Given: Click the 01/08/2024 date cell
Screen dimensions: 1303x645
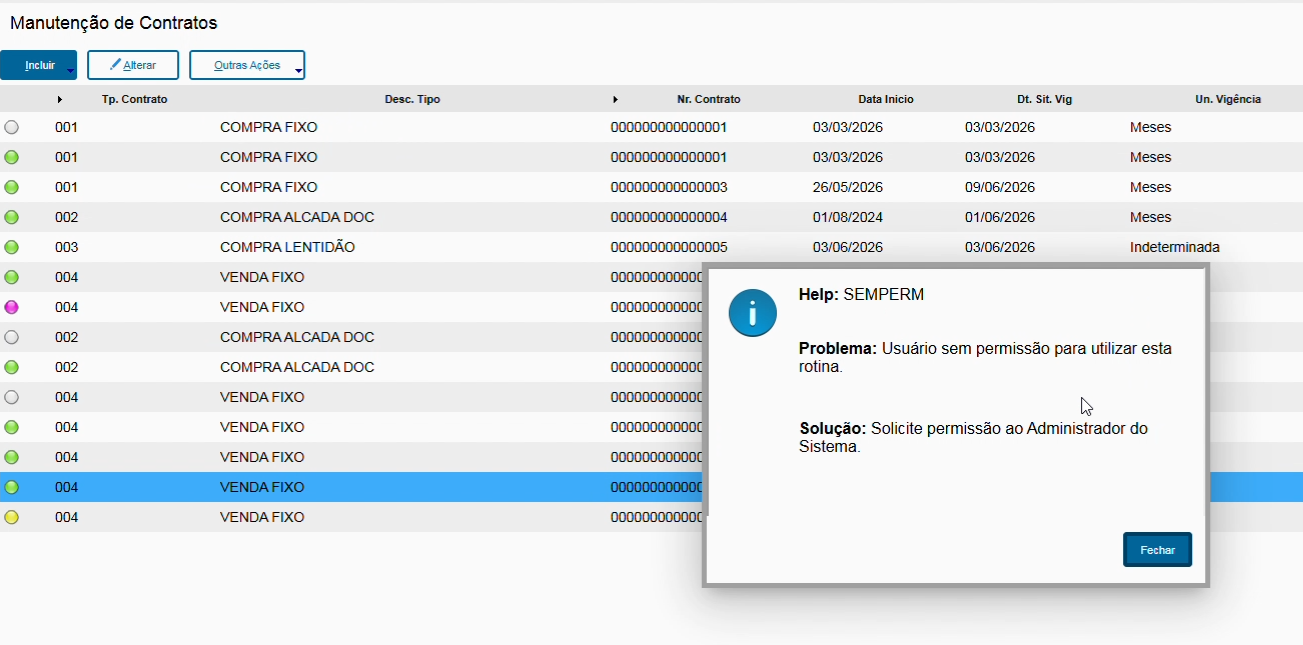Looking at the screenshot, I should pos(847,217).
